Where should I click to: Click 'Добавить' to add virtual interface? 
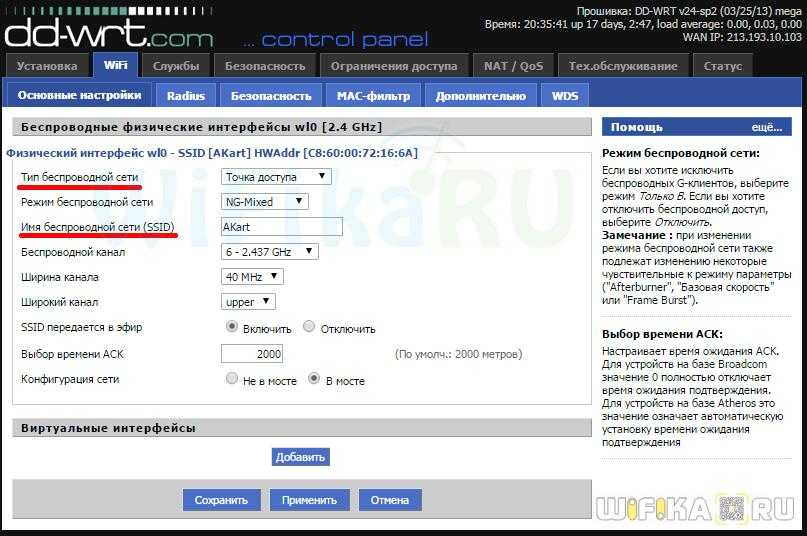[300, 457]
